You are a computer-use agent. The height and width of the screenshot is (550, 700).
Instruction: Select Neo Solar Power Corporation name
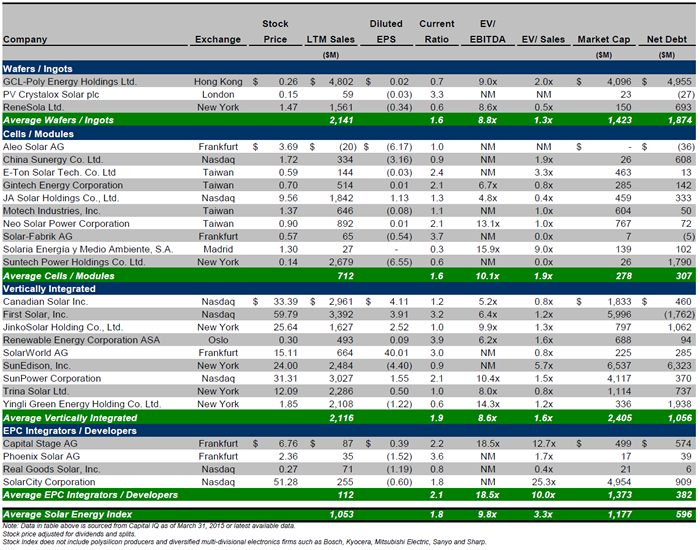(x=66, y=224)
